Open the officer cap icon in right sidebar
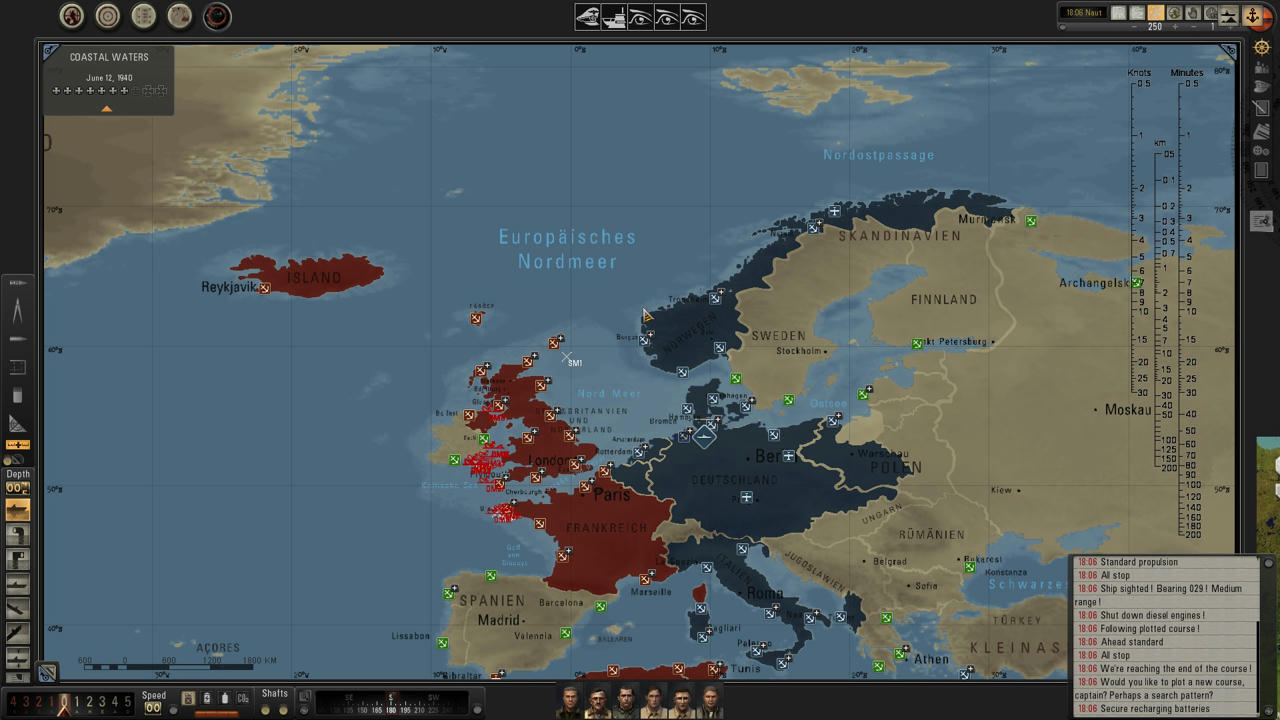Viewport: 1280px width, 720px height. coord(1262,87)
